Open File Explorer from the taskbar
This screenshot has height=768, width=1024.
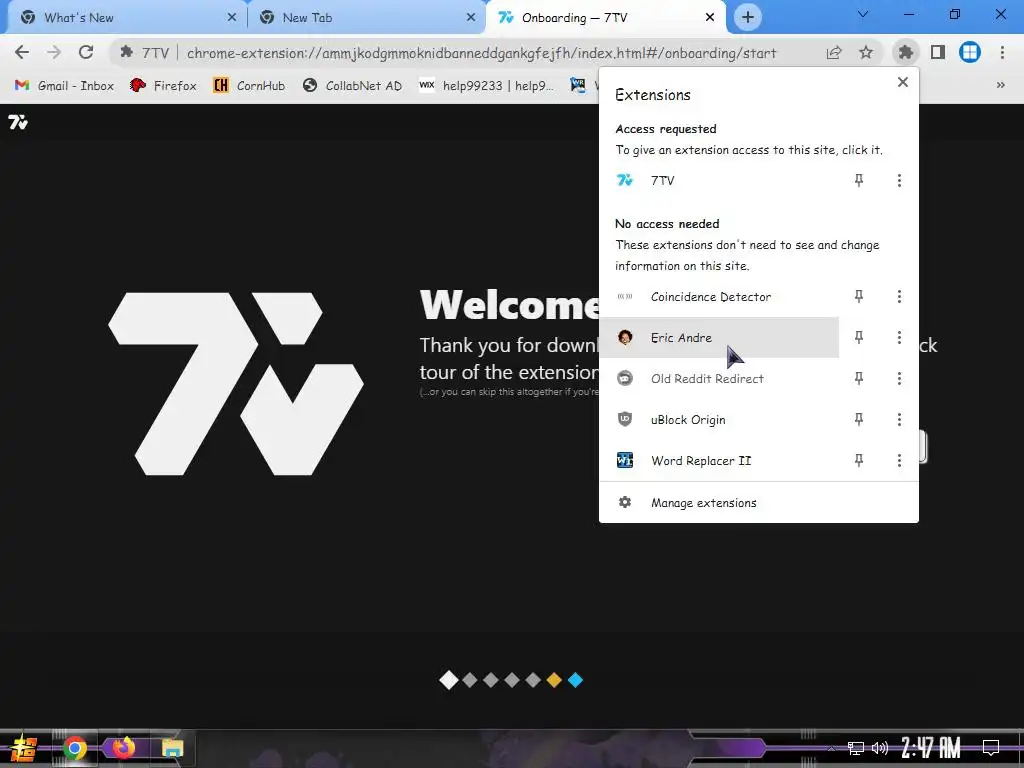pos(172,748)
